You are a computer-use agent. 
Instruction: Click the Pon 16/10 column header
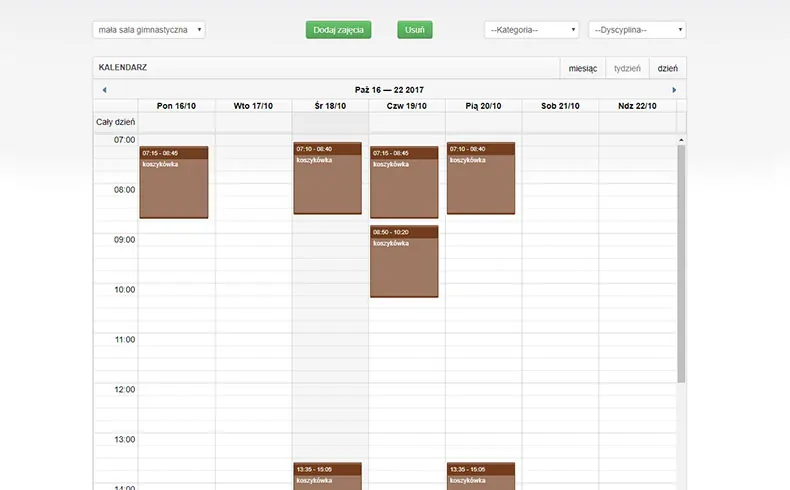176,105
